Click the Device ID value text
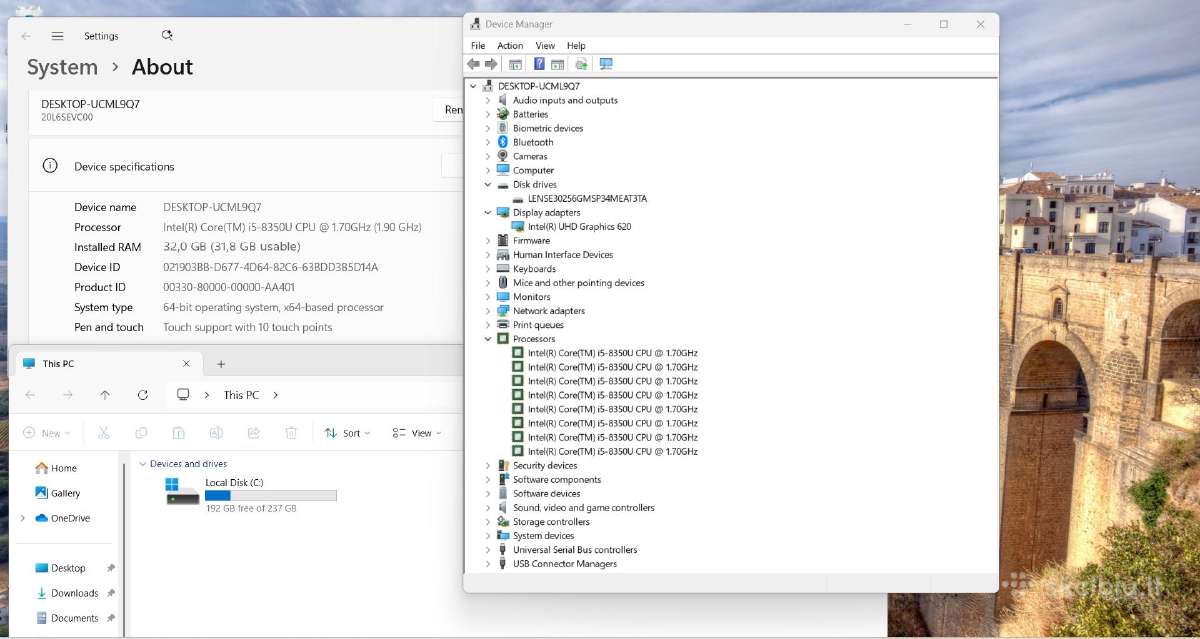Image resolution: width=1200 pixels, height=639 pixels. click(270, 267)
